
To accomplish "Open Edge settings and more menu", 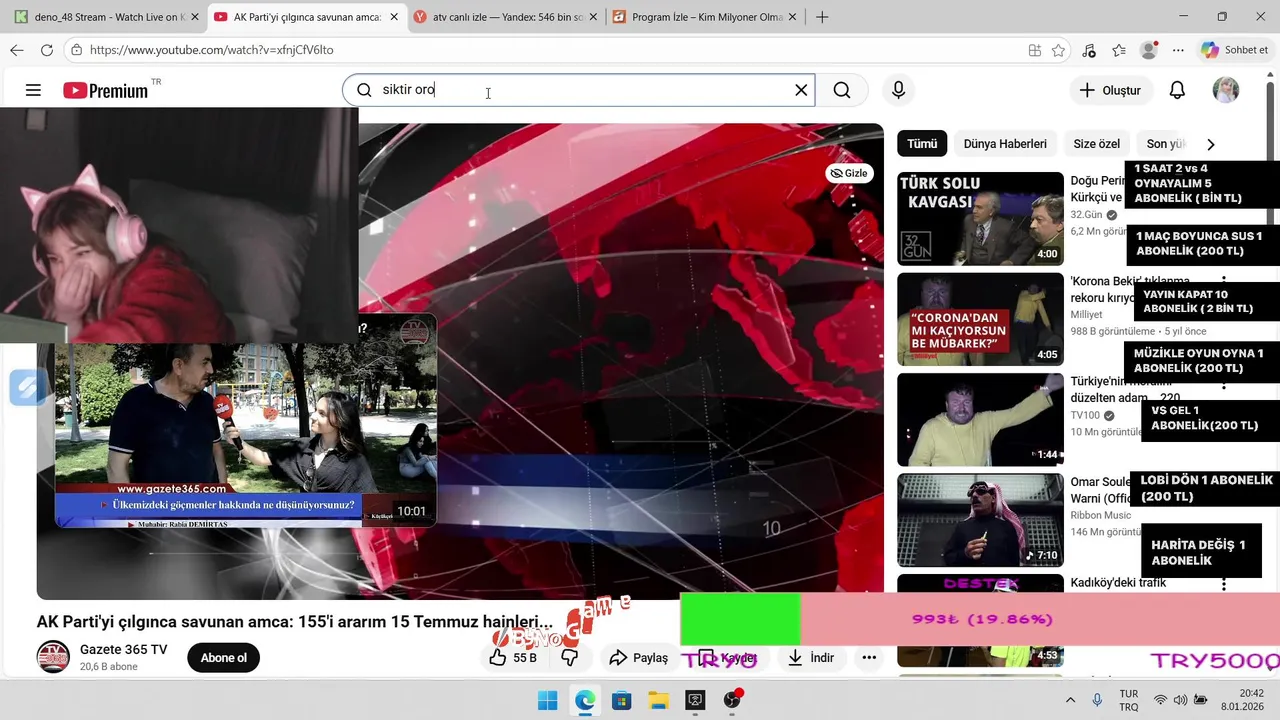I will tap(1178, 50).
